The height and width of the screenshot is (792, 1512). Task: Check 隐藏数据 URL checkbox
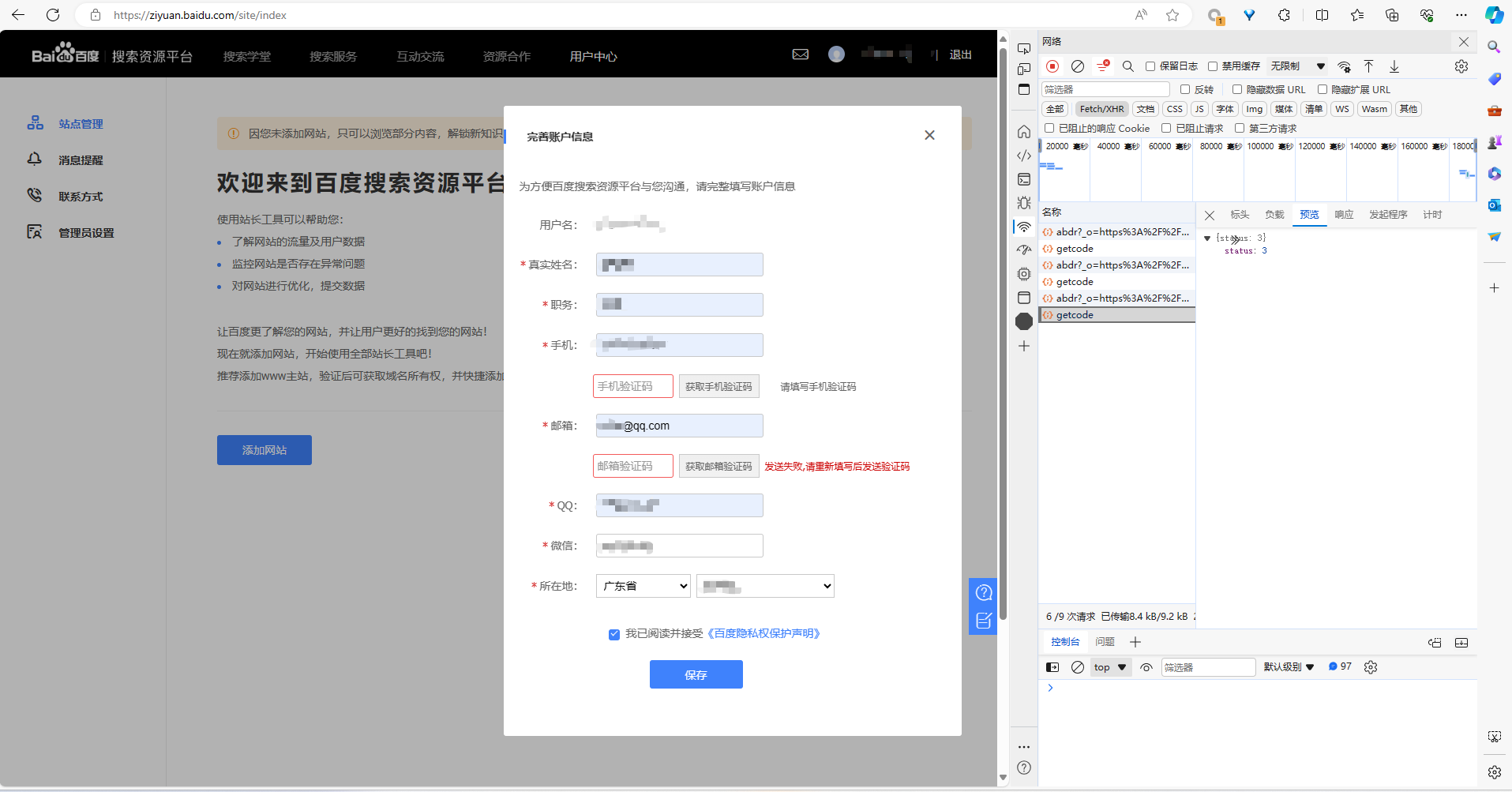pos(1237,89)
